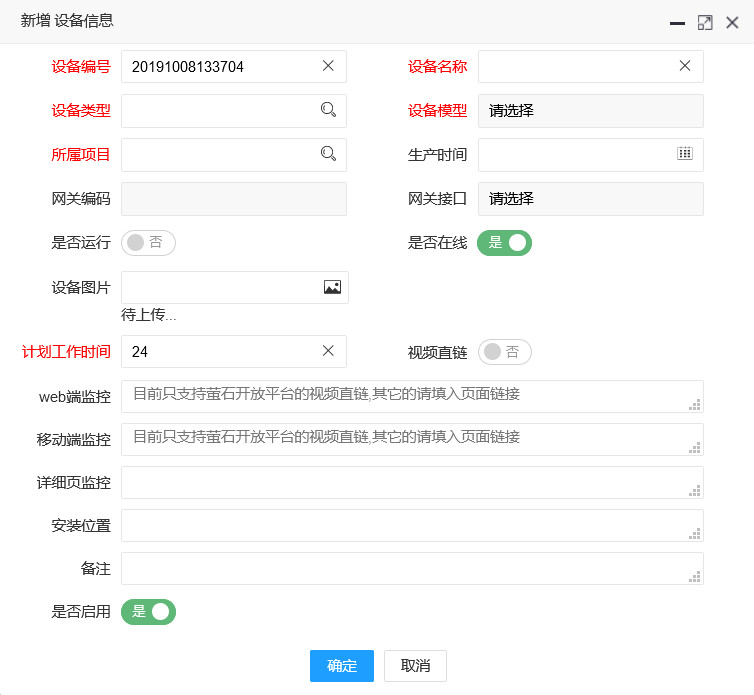Enable the 视频直链 switch

click(x=504, y=352)
